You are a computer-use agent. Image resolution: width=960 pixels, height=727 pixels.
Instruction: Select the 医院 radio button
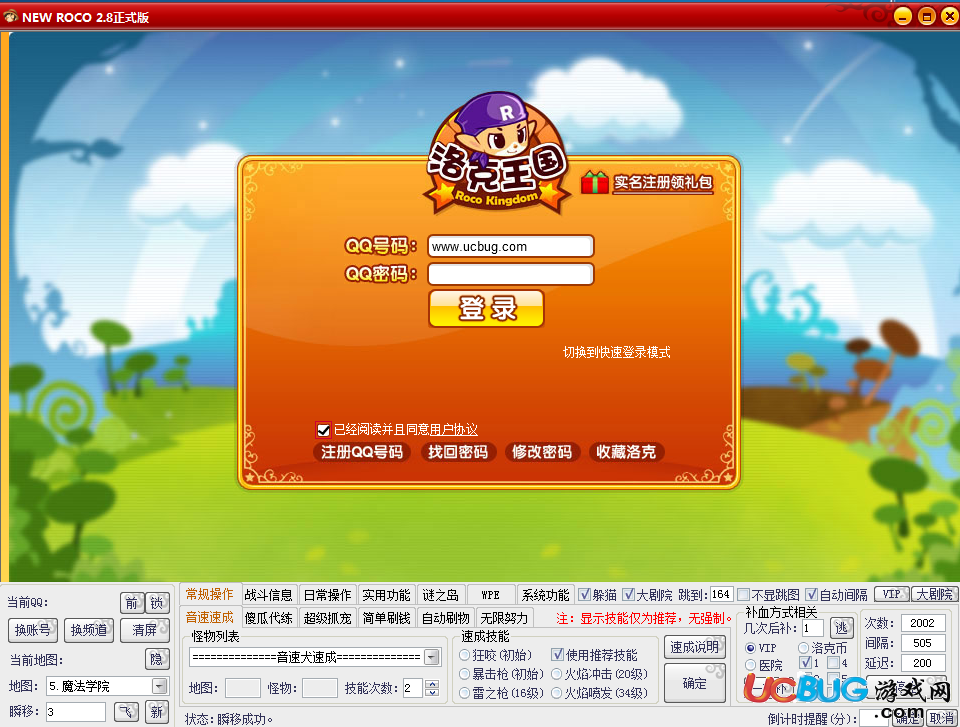[x=751, y=665]
